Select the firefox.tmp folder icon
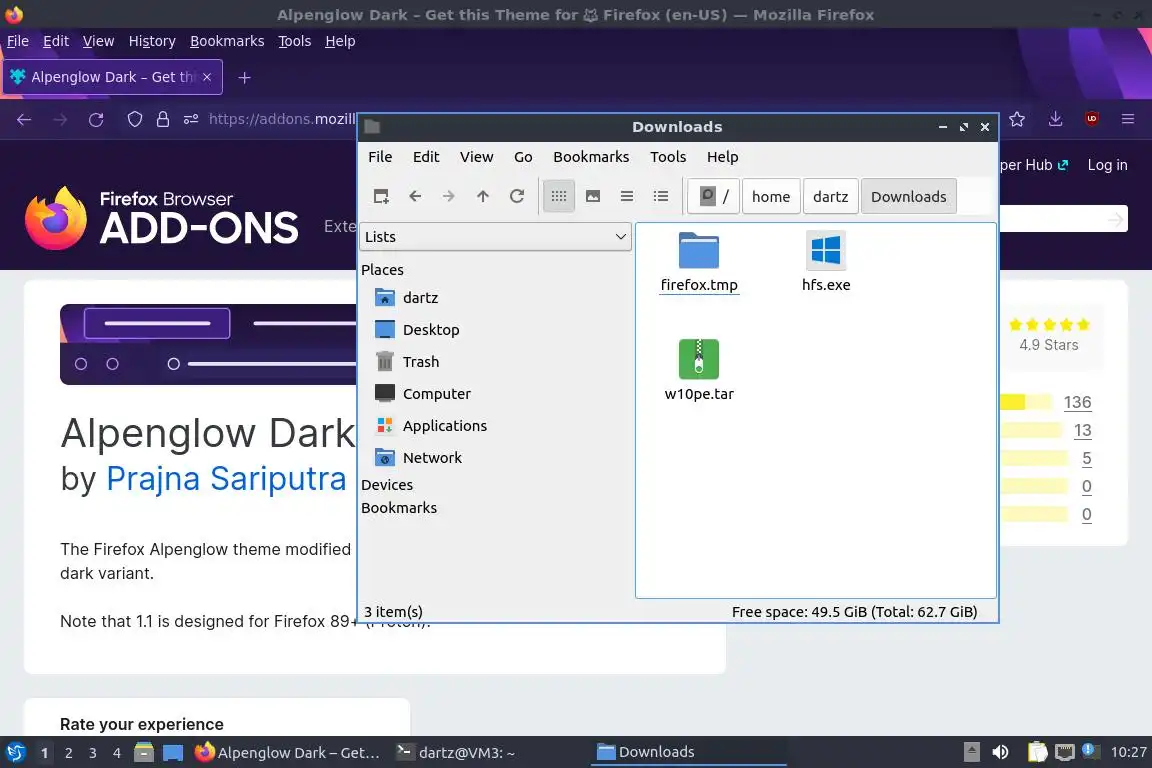This screenshot has height=768, width=1152. (x=699, y=252)
